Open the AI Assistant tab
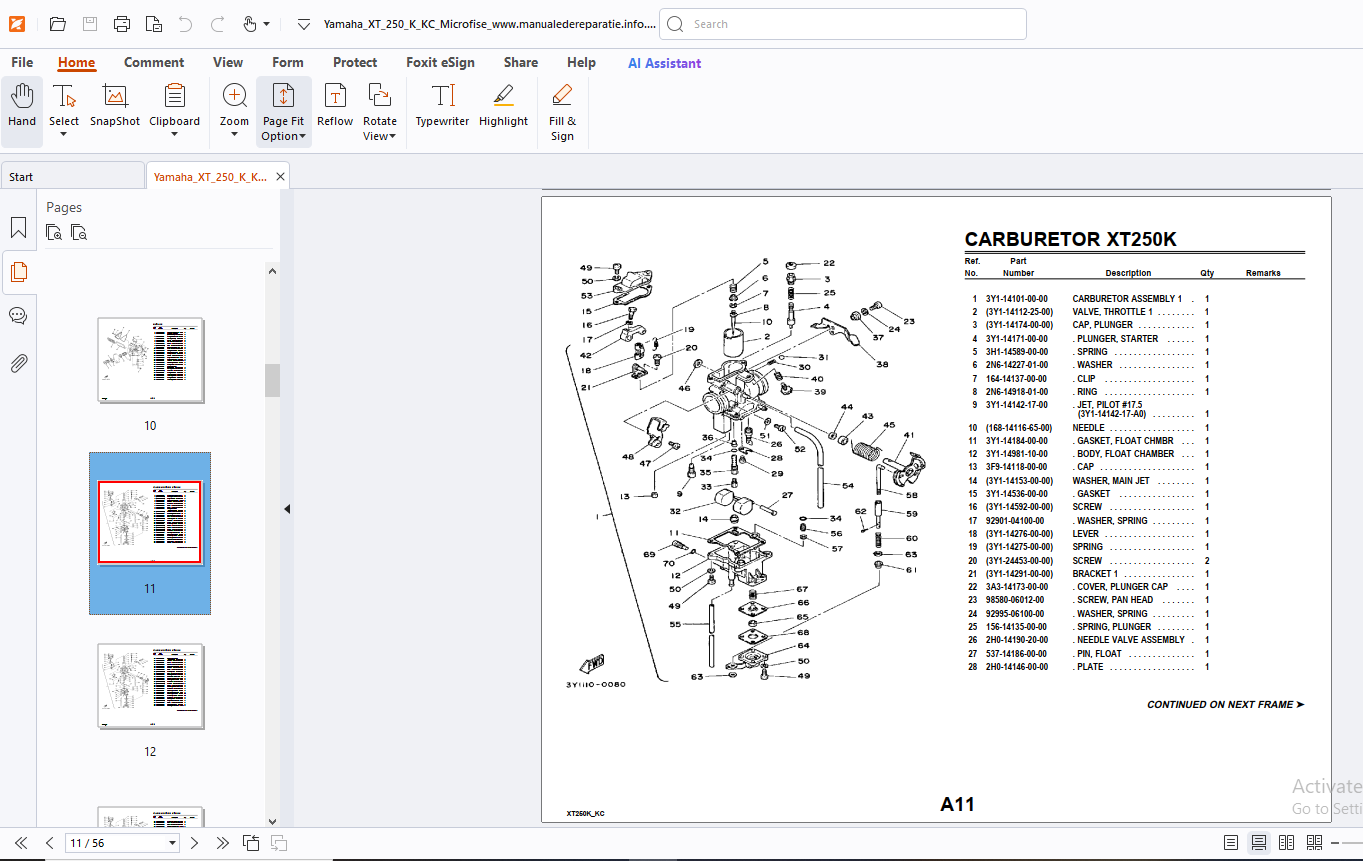The height and width of the screenshot is (861, 1363). click(664, 63)
